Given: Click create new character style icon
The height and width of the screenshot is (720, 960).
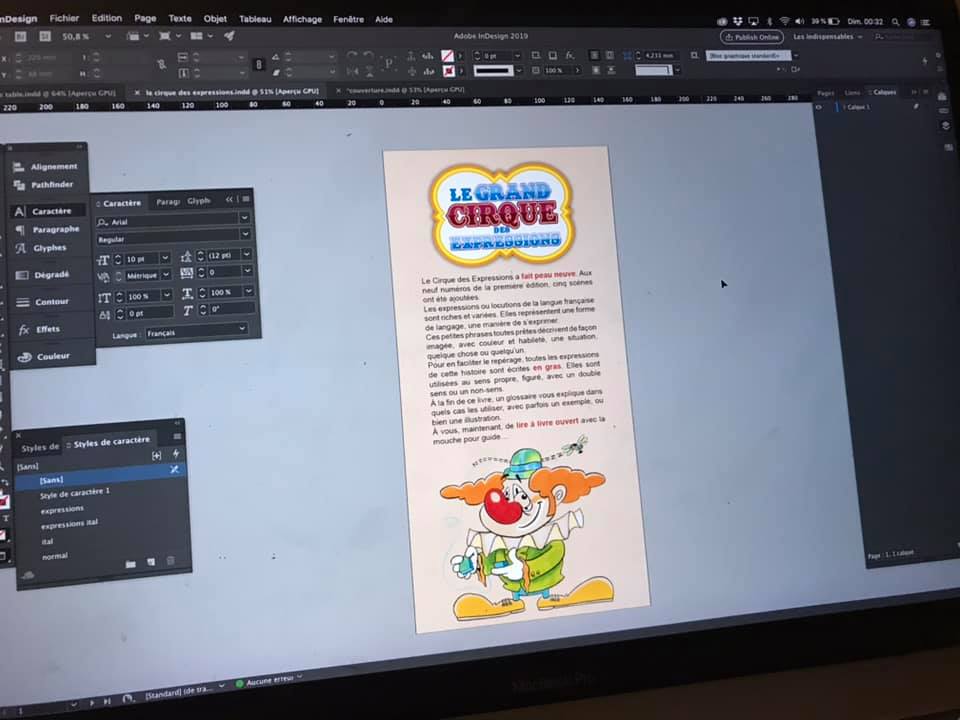Looking at the screenshot, I should [x=151, y=562].
